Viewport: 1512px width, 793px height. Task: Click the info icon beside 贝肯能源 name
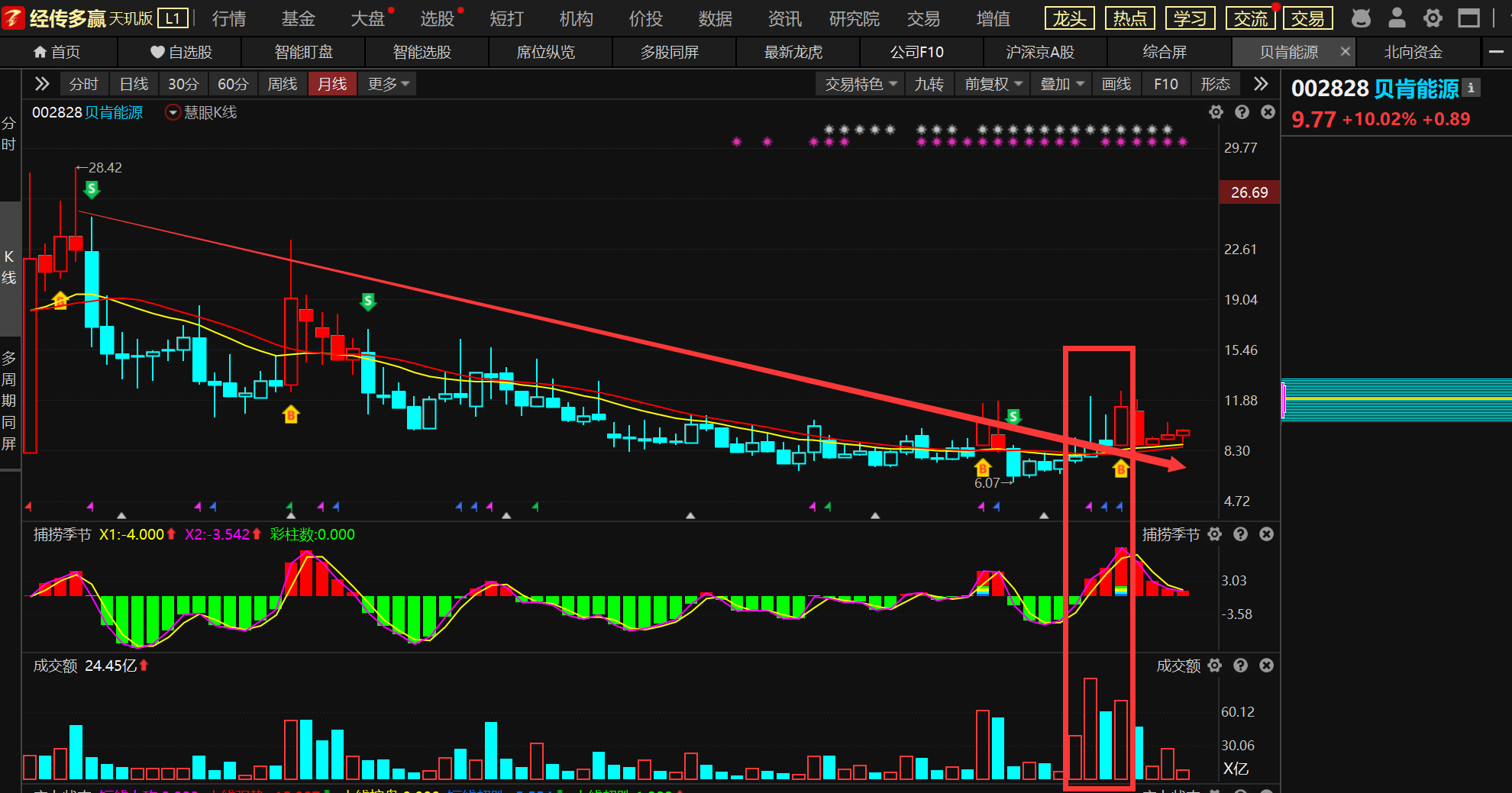click(1471, 88)
